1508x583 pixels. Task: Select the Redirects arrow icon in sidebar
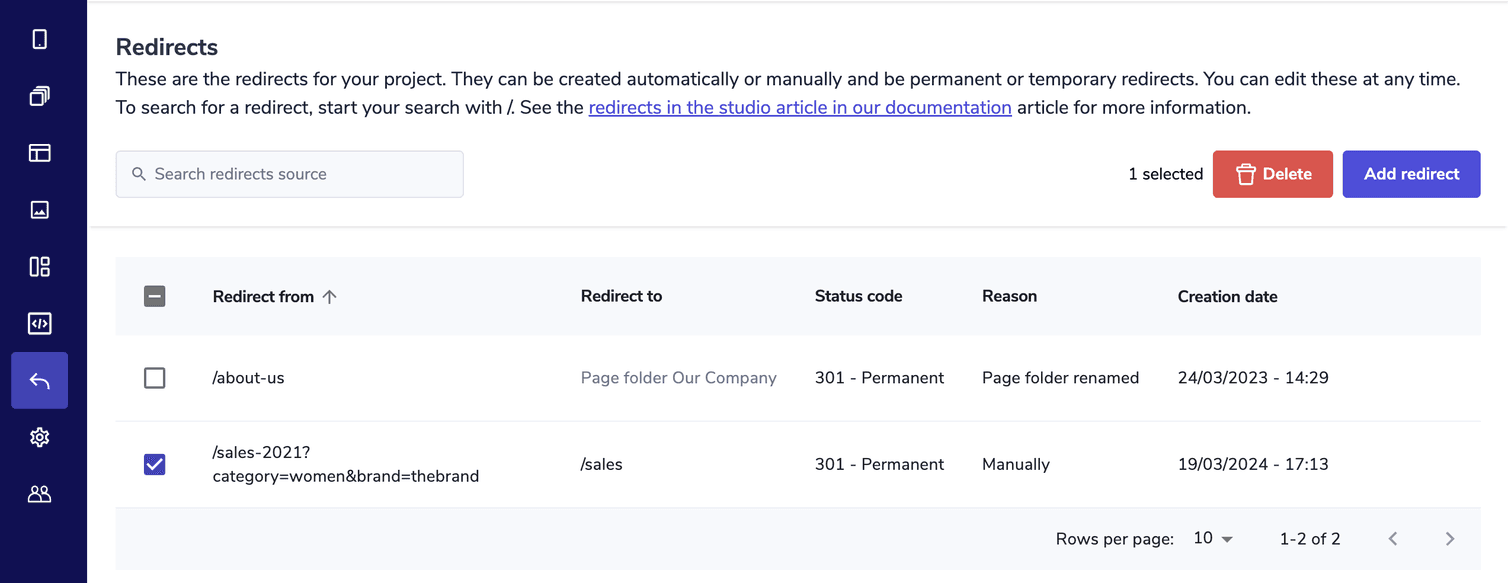(39, 380)
